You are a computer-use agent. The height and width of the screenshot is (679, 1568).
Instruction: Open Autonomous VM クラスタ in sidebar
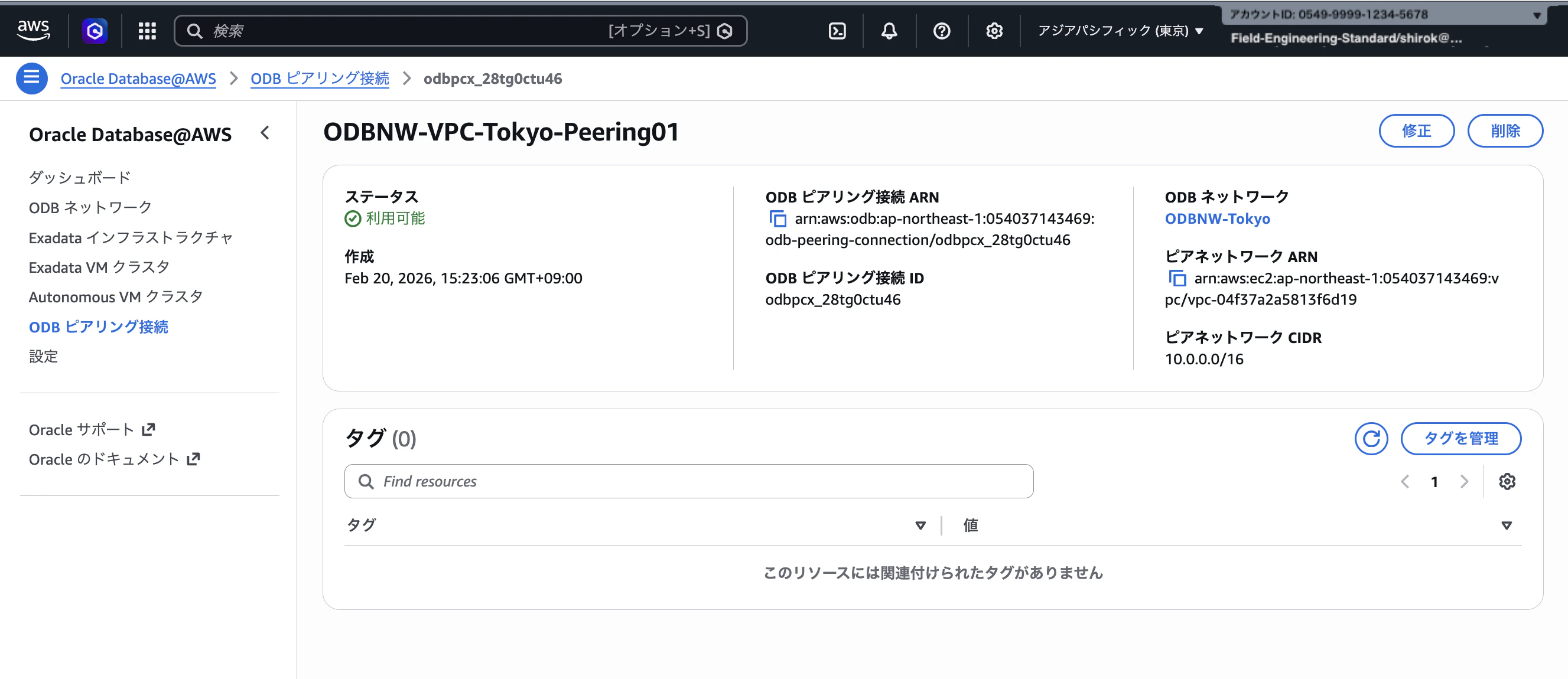(116, 296)
